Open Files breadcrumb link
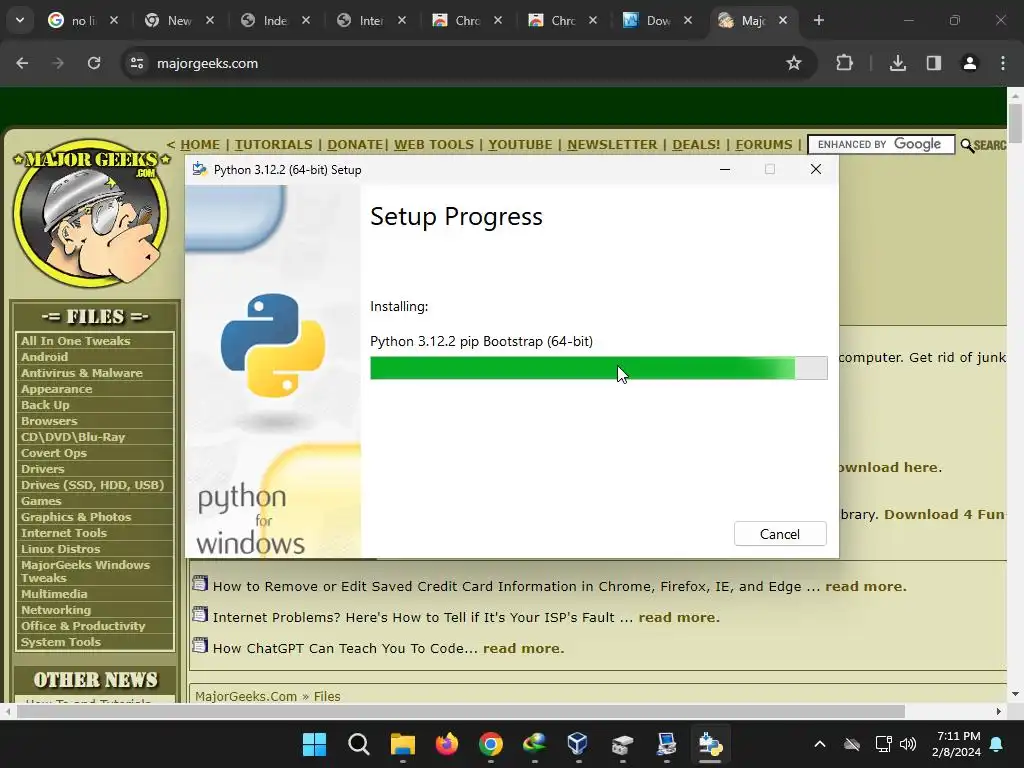 (x=327, y=696)
